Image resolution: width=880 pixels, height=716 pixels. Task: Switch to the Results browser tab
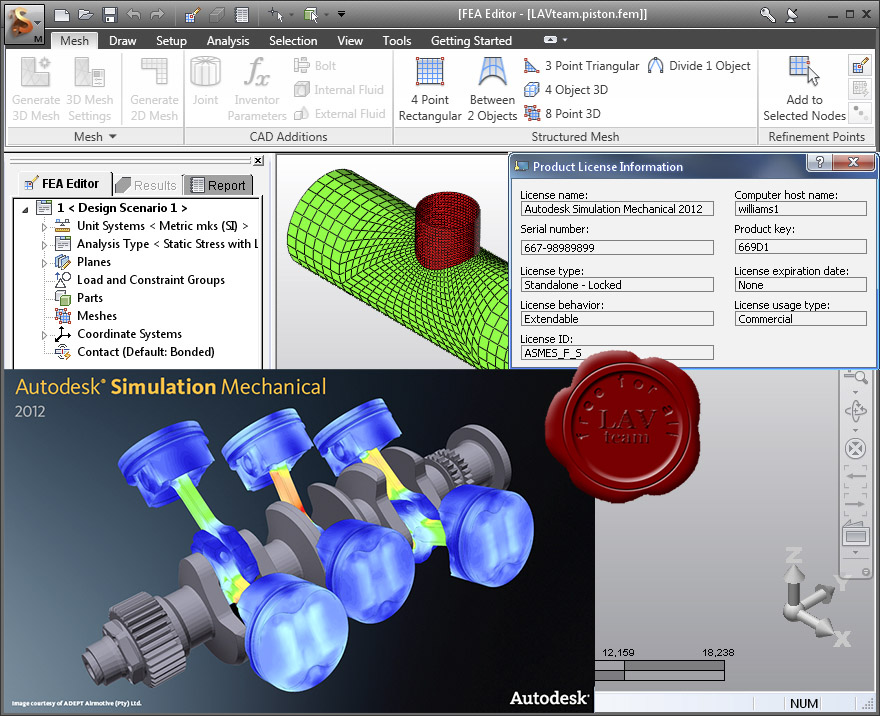click(148, 185)
